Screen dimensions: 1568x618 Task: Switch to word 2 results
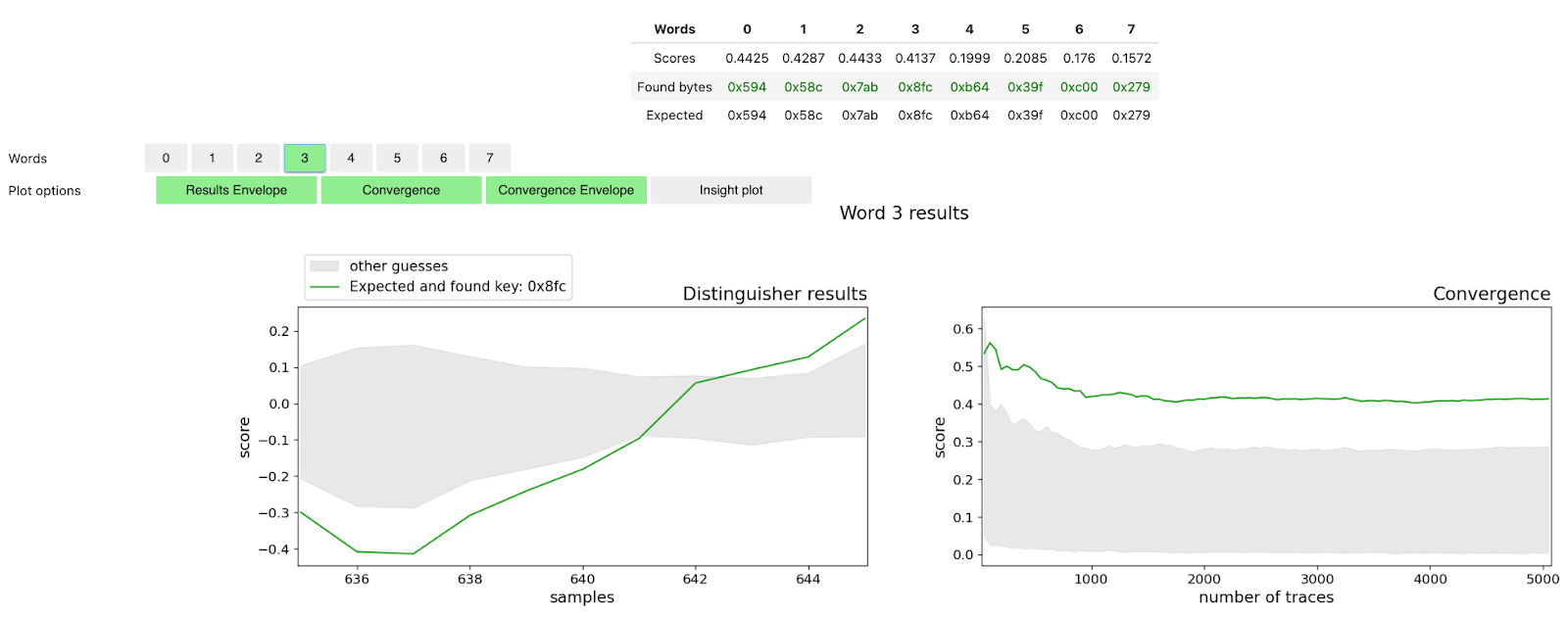coord(259,158)
